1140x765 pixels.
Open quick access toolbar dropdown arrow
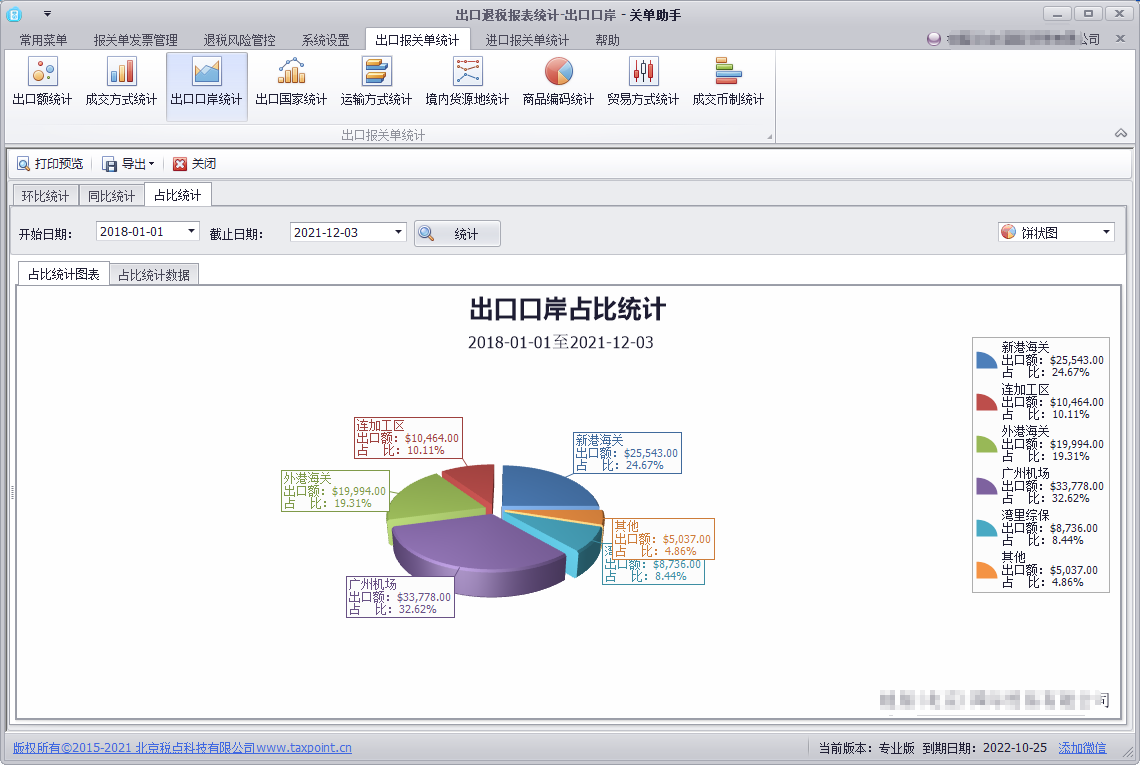(47, 14)
